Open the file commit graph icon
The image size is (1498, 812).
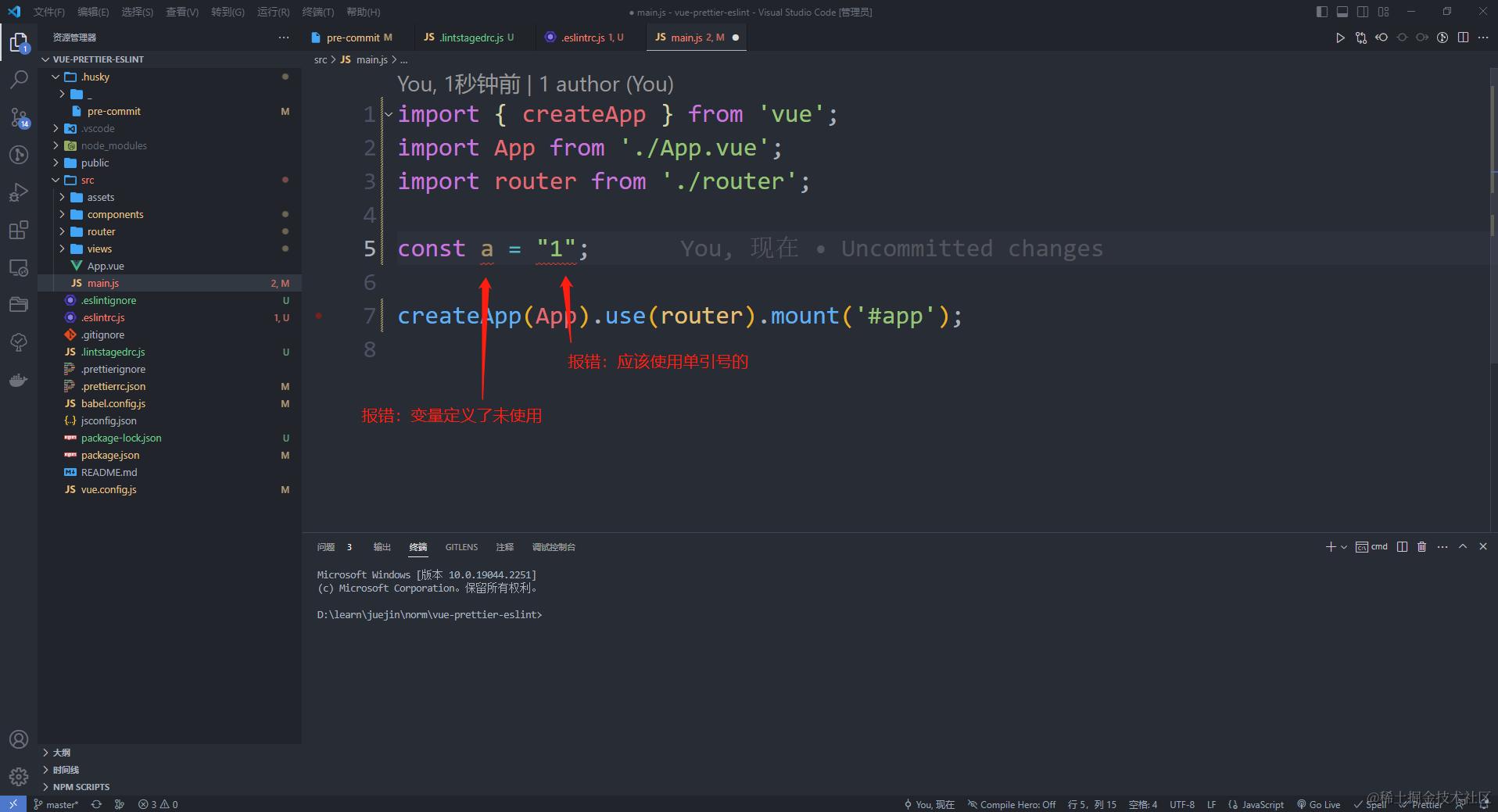point(1442,38)
